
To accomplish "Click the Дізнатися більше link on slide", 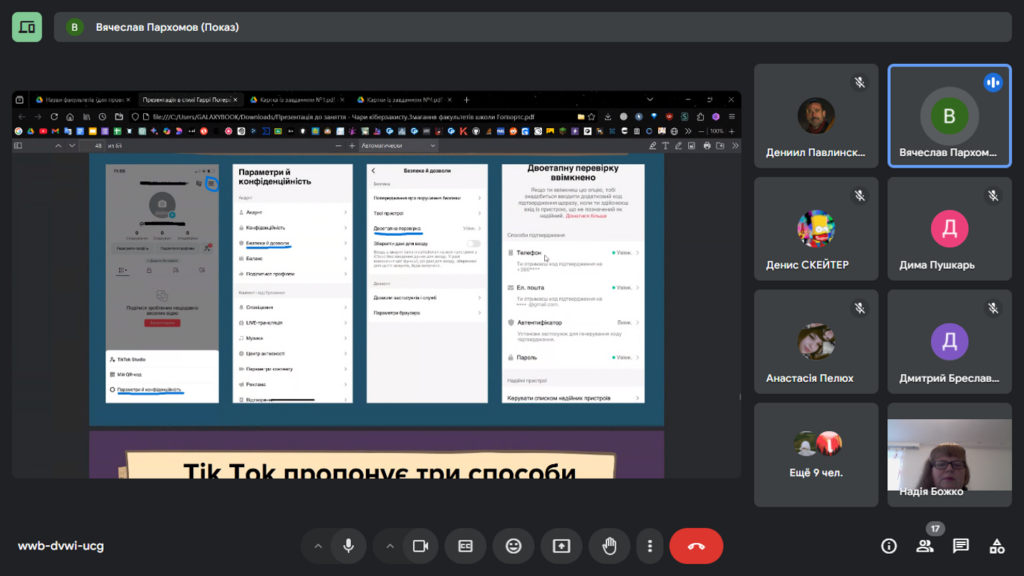I will (586, 216).
